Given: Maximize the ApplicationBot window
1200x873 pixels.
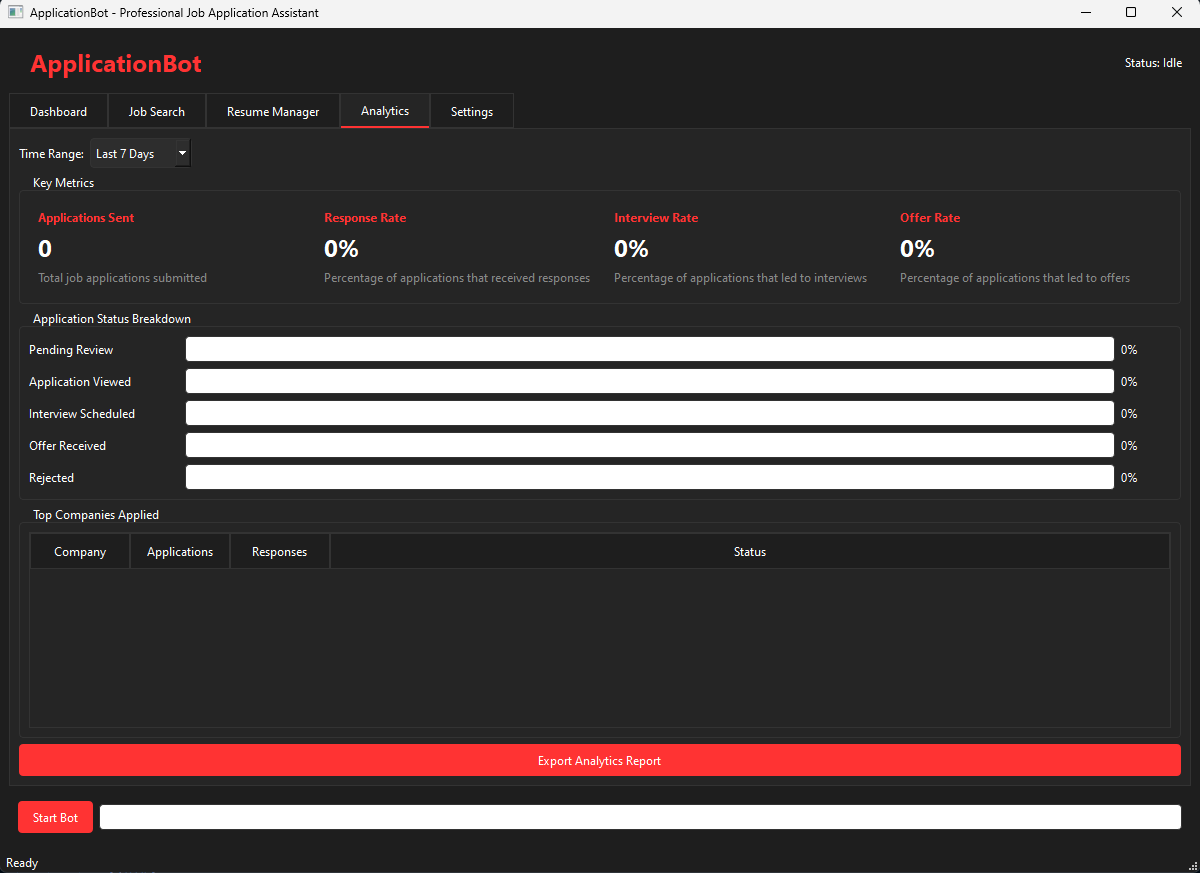Looking at the screenshot, I should 1131,13.
